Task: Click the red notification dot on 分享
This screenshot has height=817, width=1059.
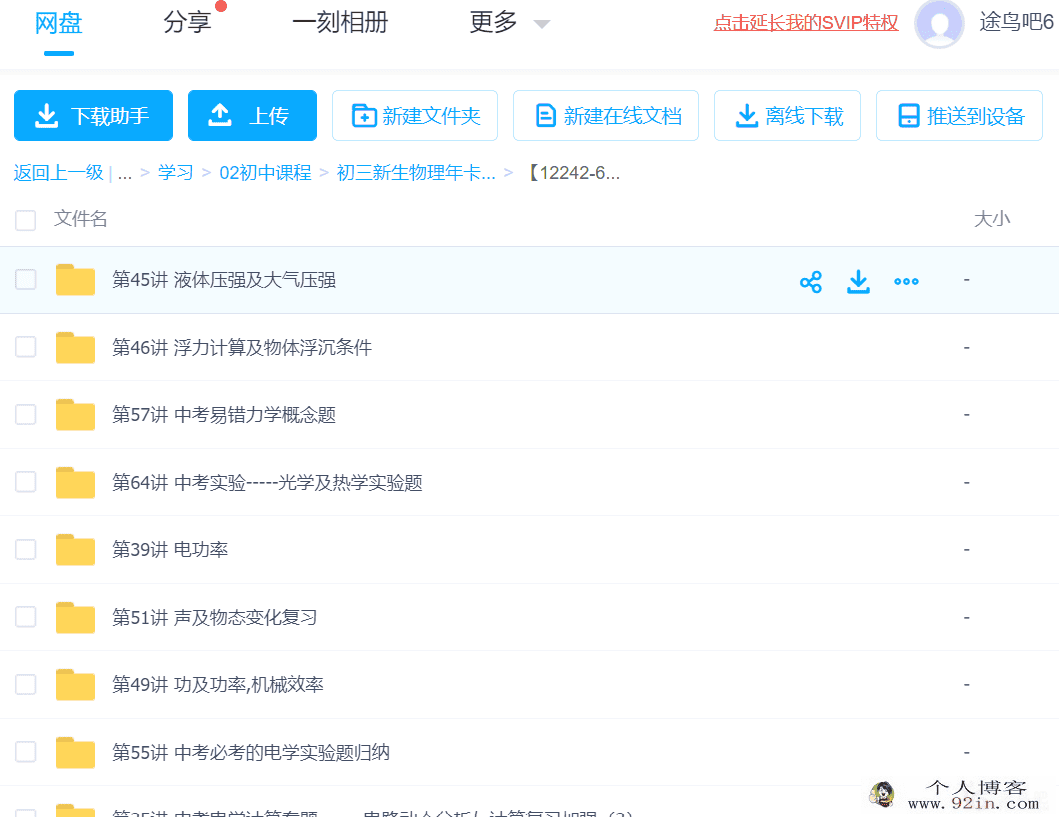Action: tap(220, 6)
